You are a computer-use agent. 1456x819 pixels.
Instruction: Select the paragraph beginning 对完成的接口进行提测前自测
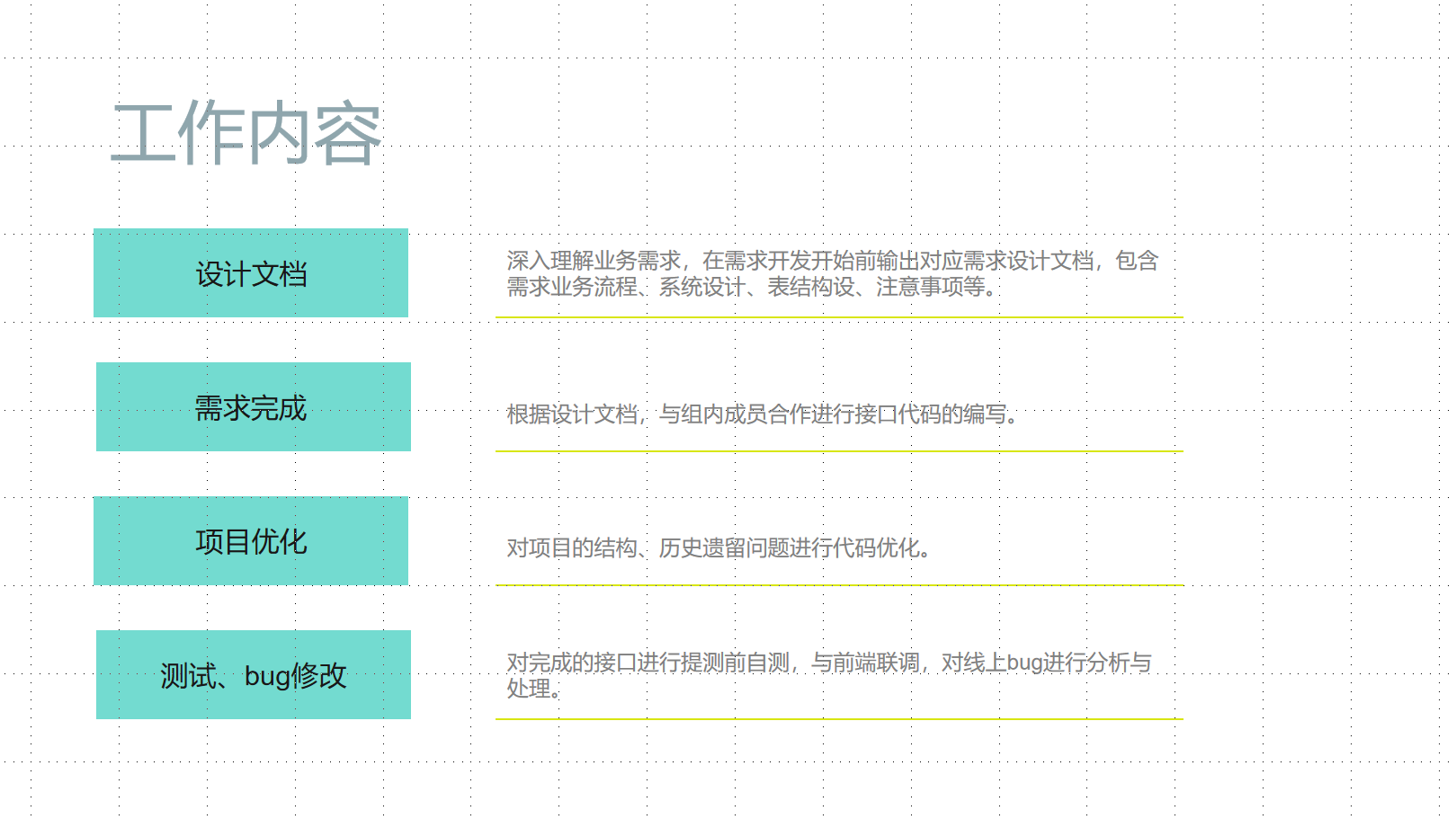click(x=829, y=676)
